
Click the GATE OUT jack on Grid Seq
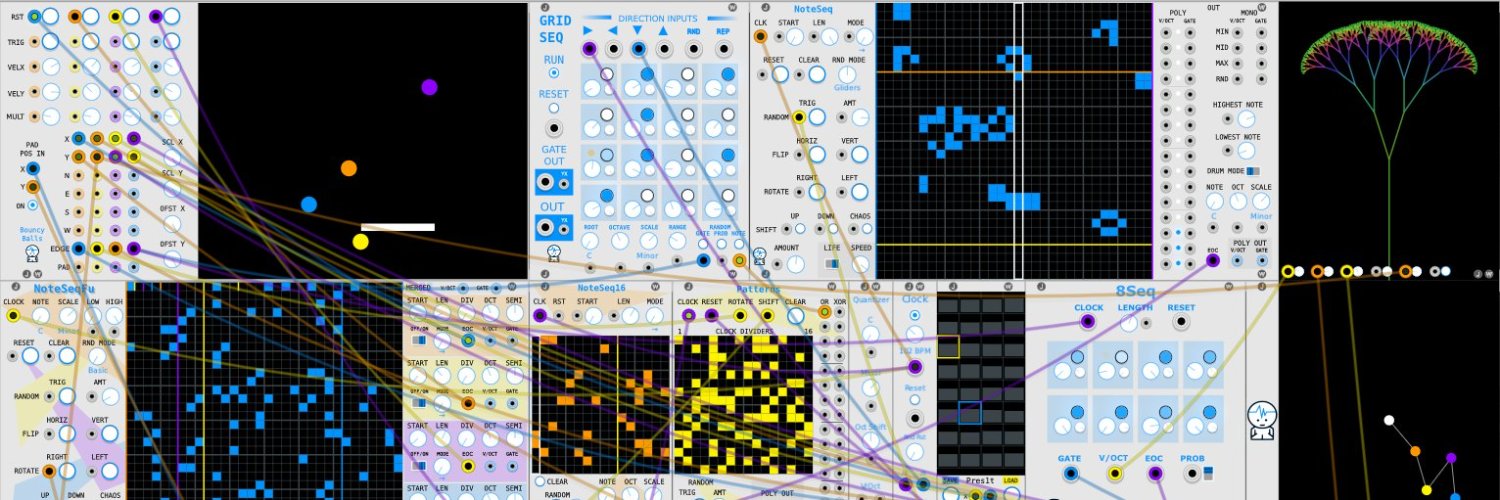click(x=545, y=182)
